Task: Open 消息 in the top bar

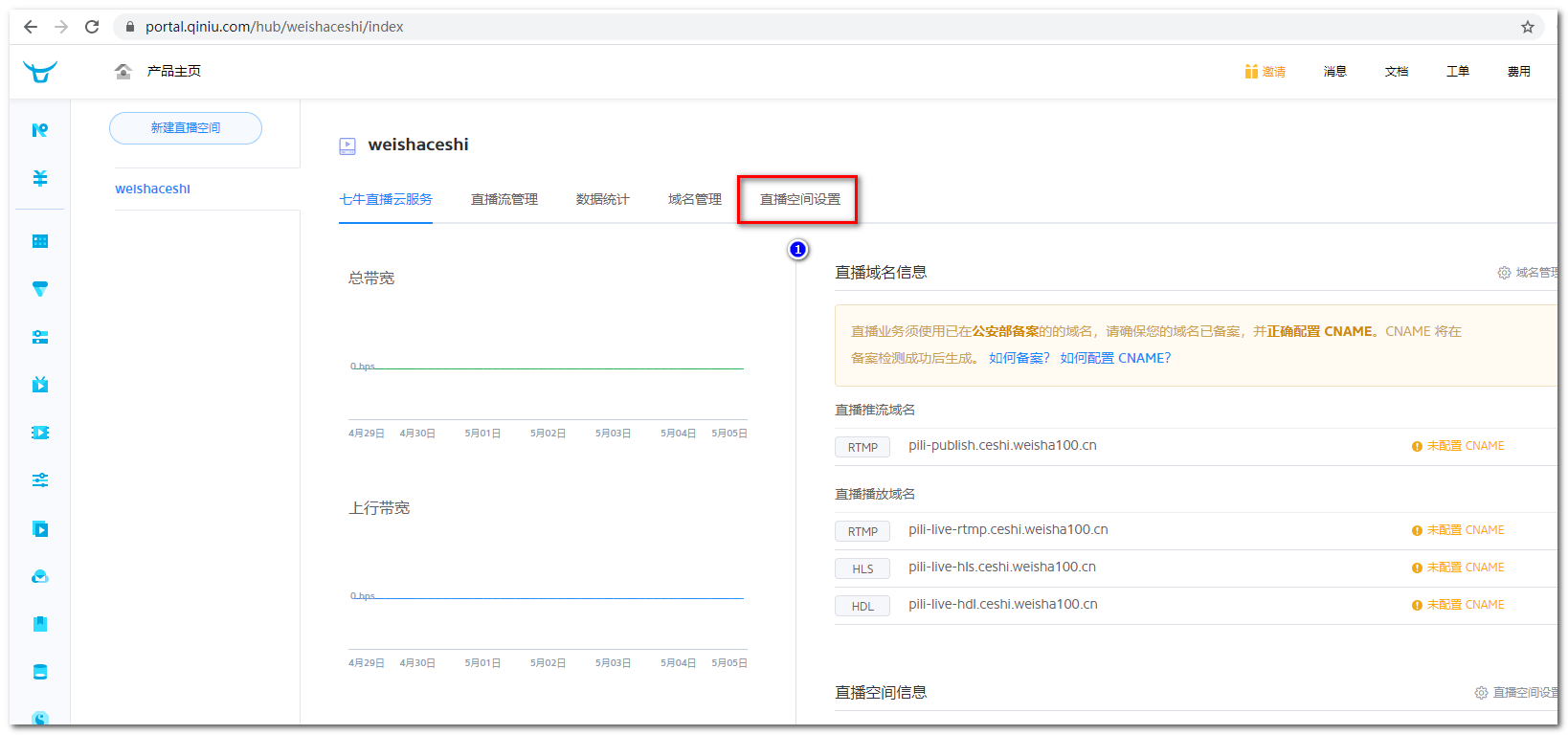Action: click(1335, 72)
